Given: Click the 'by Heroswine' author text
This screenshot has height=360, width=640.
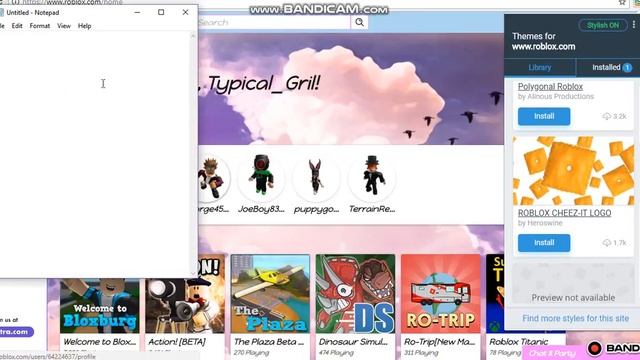Looking at the screenshot, I should (540, 223).
